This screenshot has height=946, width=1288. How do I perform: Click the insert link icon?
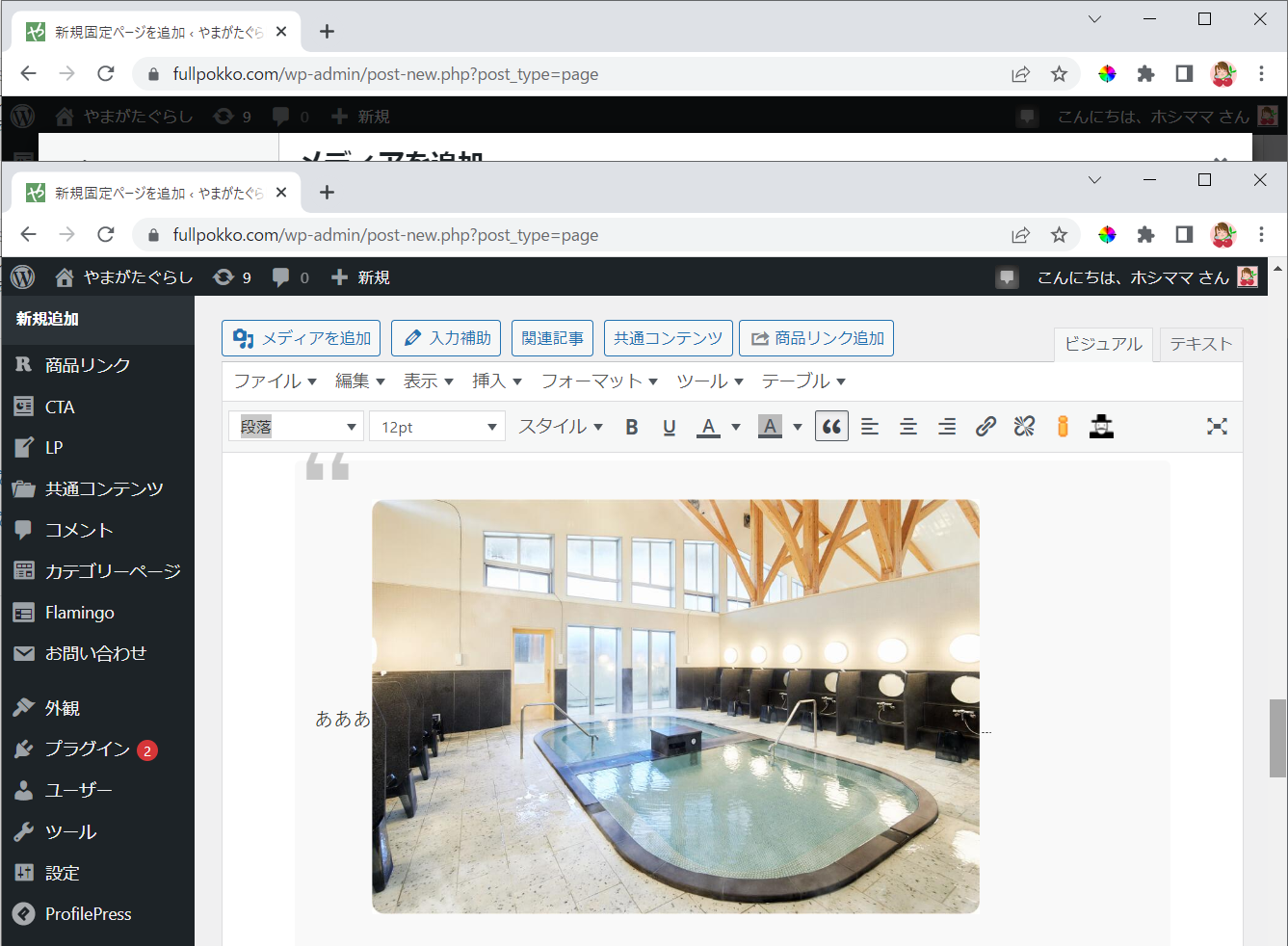[986, 427]
